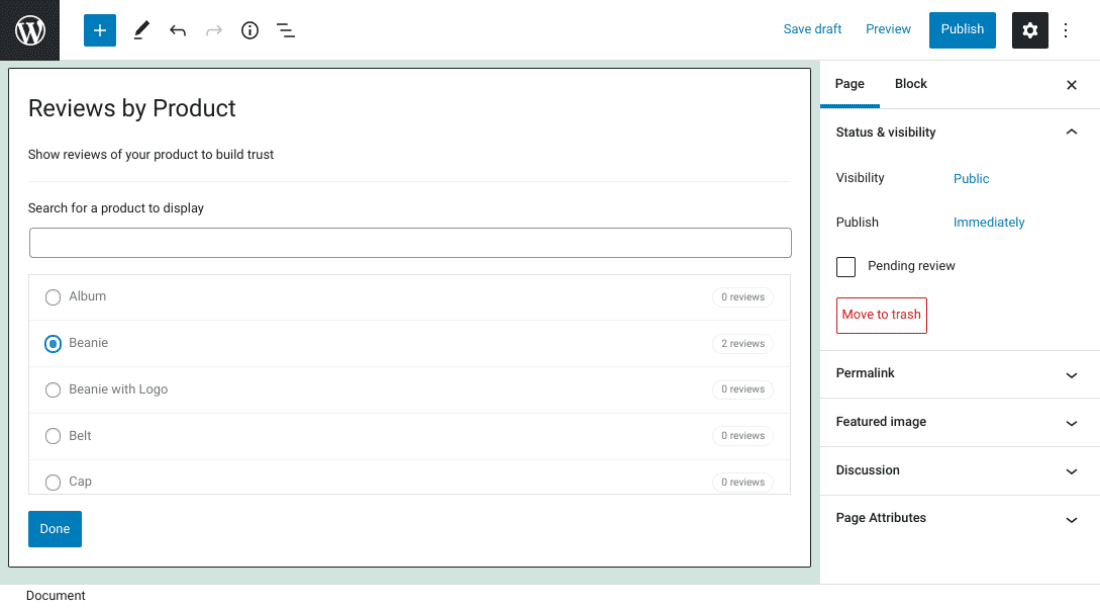This screenshot has height=608, width=1100.
Task: Open the block navigation outline
Action: point(285,30)
